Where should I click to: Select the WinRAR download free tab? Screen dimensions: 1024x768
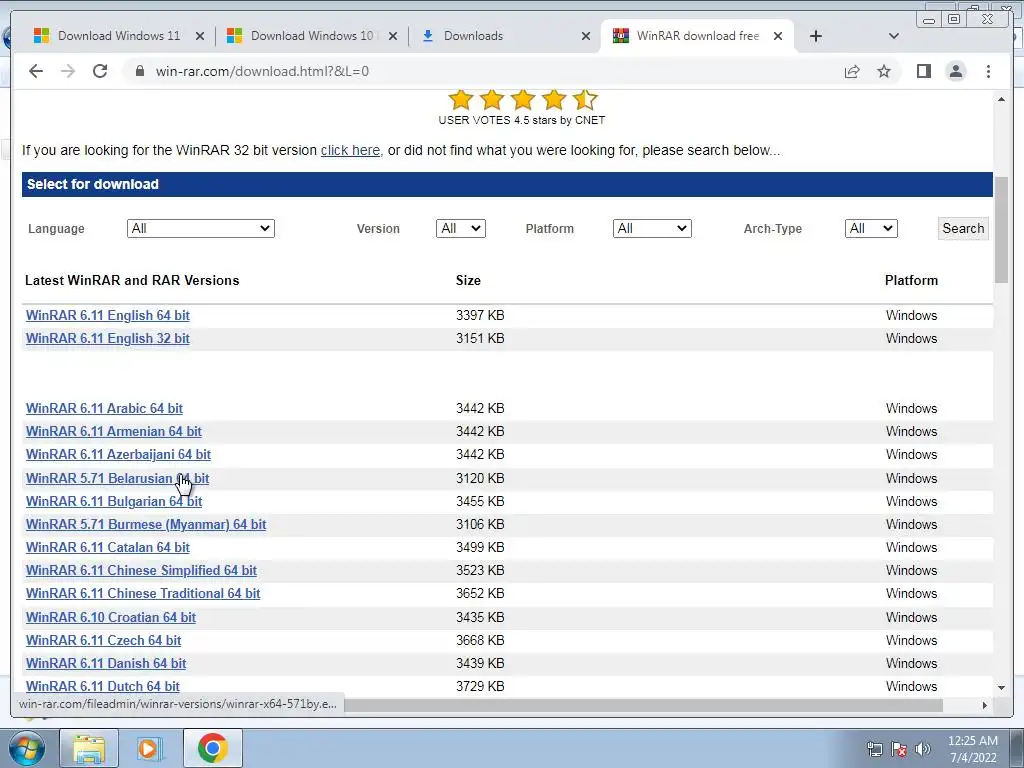point(697,36)
